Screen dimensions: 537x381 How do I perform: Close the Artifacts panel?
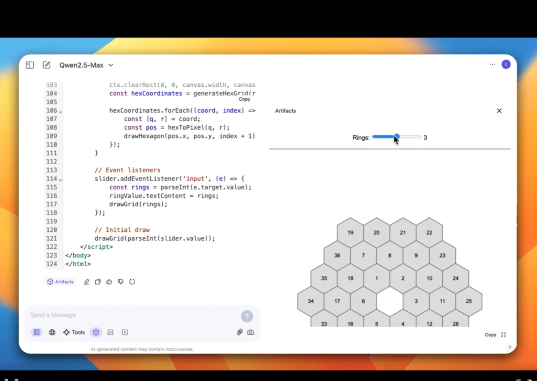pos(499,111)
